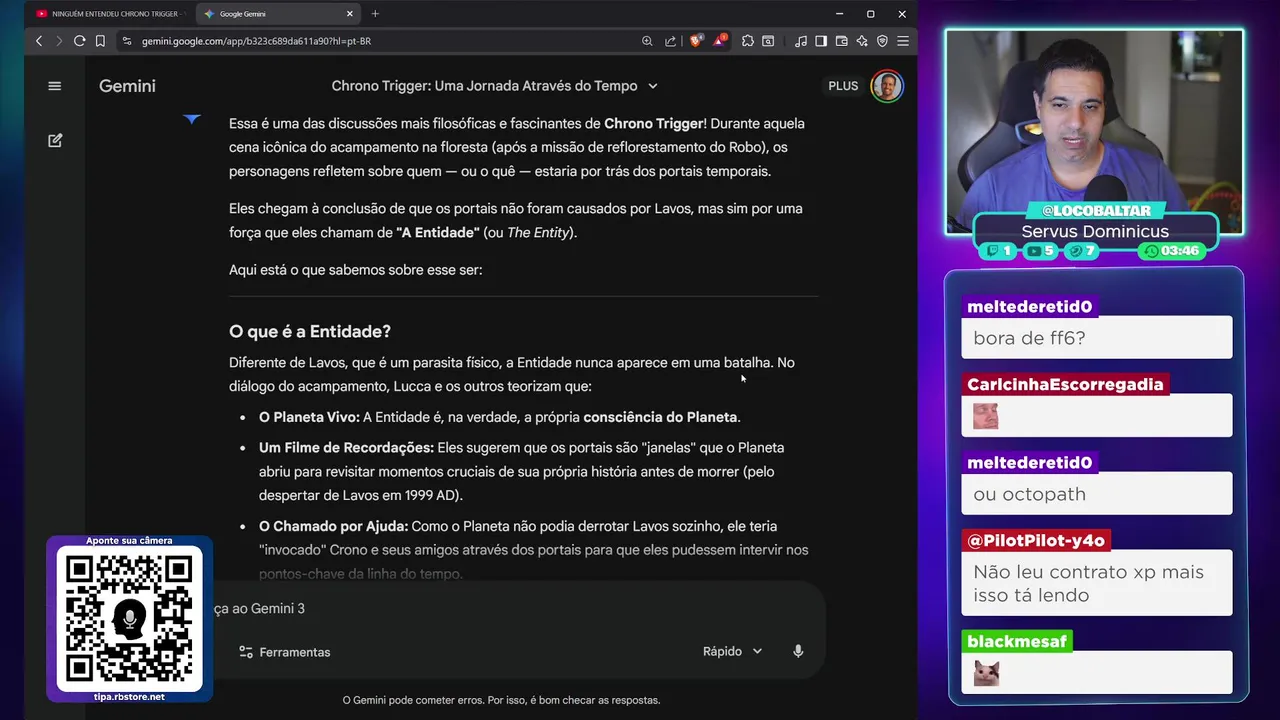Share this page via share icon
Viewport: 1280px width, 720px height.
pyautogui.click(x=670, y=41)
